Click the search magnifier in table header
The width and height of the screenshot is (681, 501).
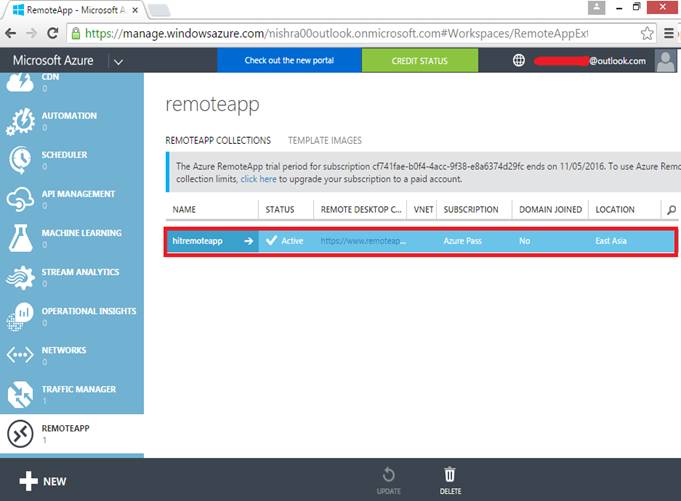(671, 210)
